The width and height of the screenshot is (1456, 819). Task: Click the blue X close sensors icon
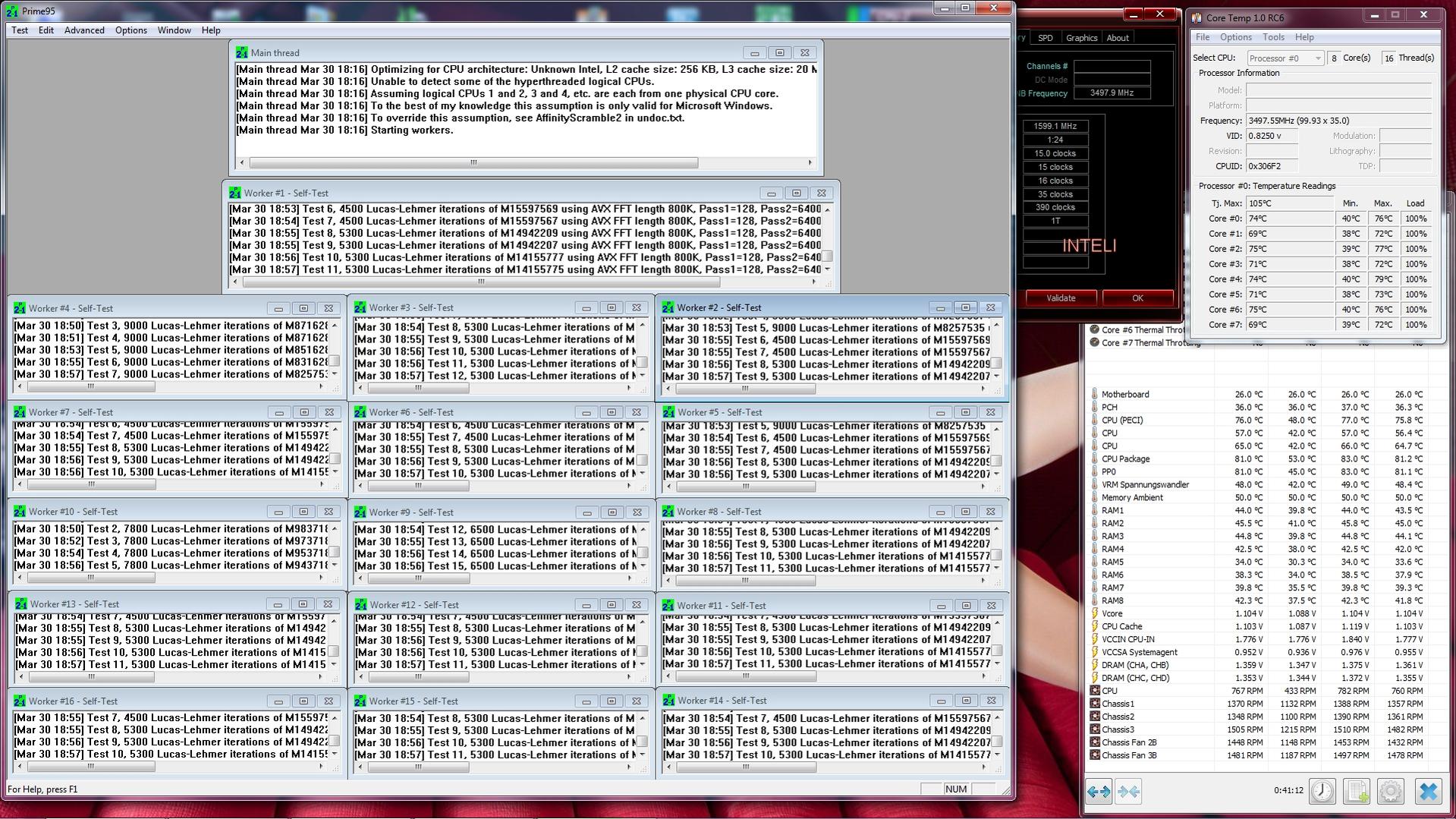tap(1428, 792)
